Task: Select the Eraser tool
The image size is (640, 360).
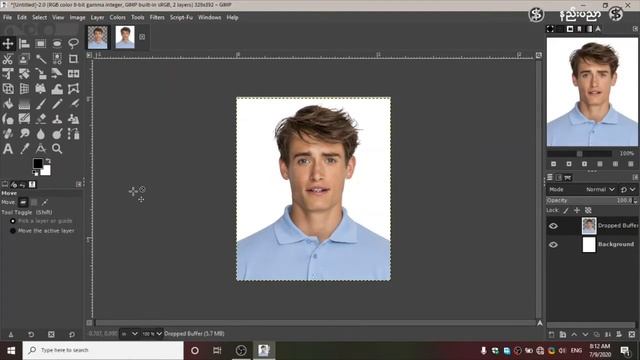Action: click(x=40, y=119)
